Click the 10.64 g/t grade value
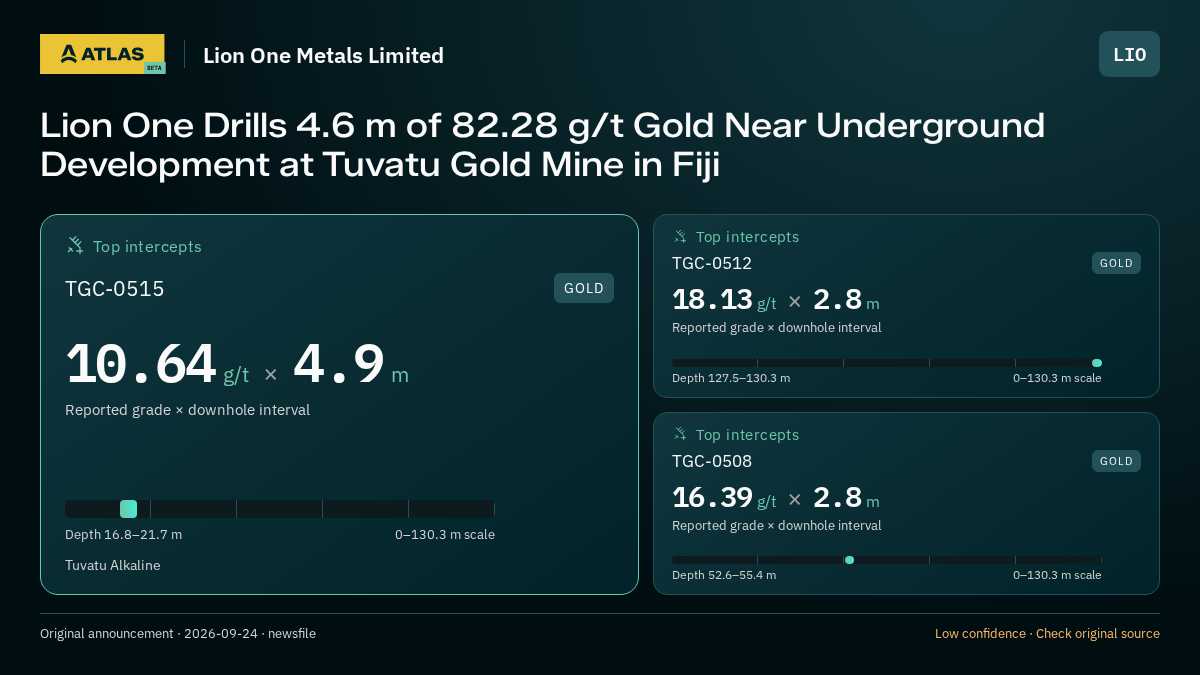 click(157, 366)
